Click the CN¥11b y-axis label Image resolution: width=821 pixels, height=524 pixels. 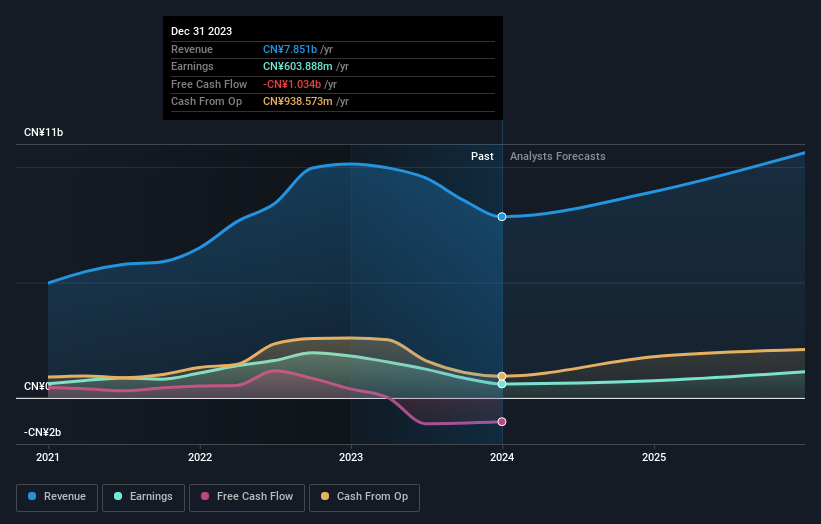(43, 132)
